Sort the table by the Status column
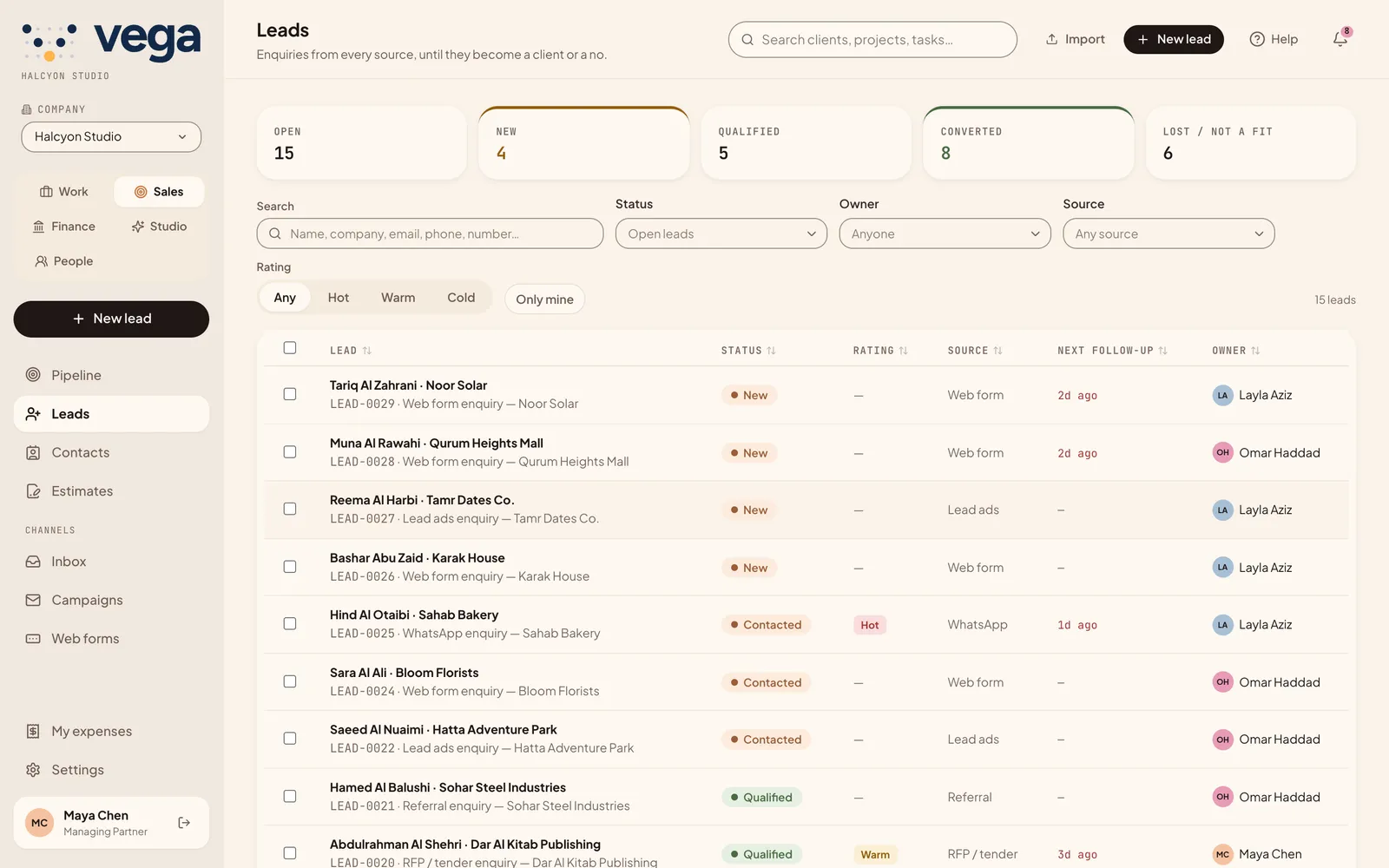 [x=748, y=351]
